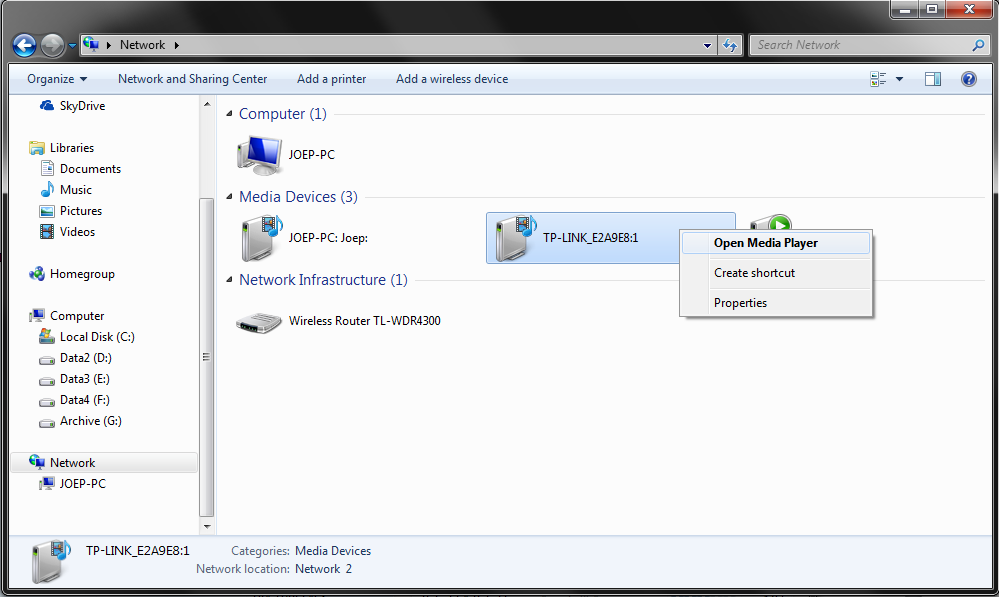
Task: Select the TP-LINK_E2A9E8:1 media device
Action: (583, 238)
